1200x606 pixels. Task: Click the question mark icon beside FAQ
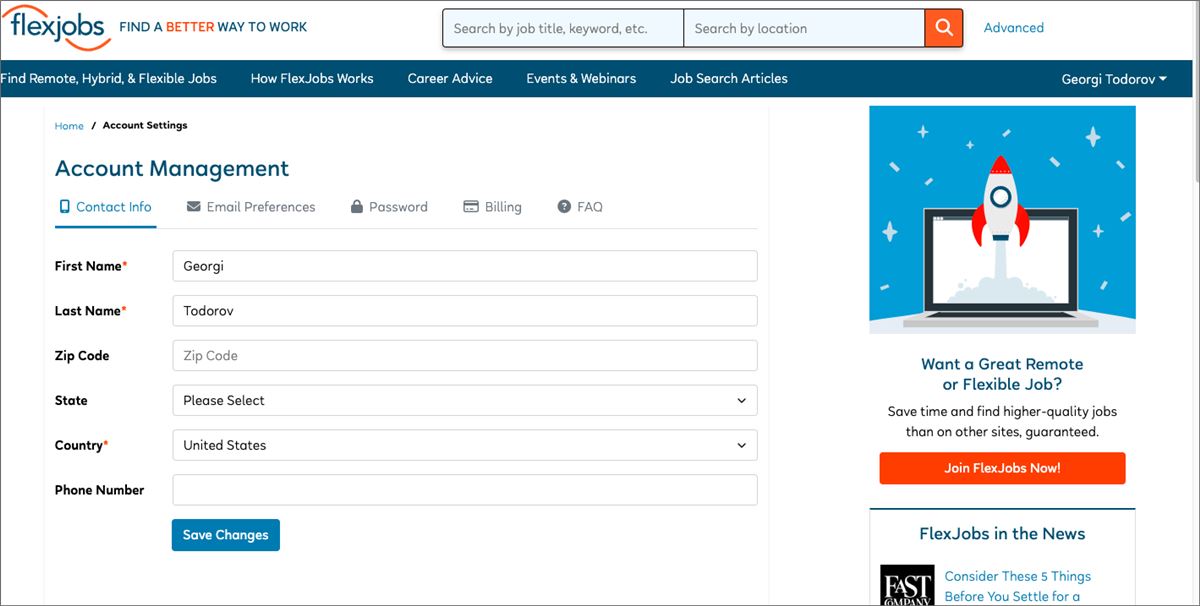point(564,207)
